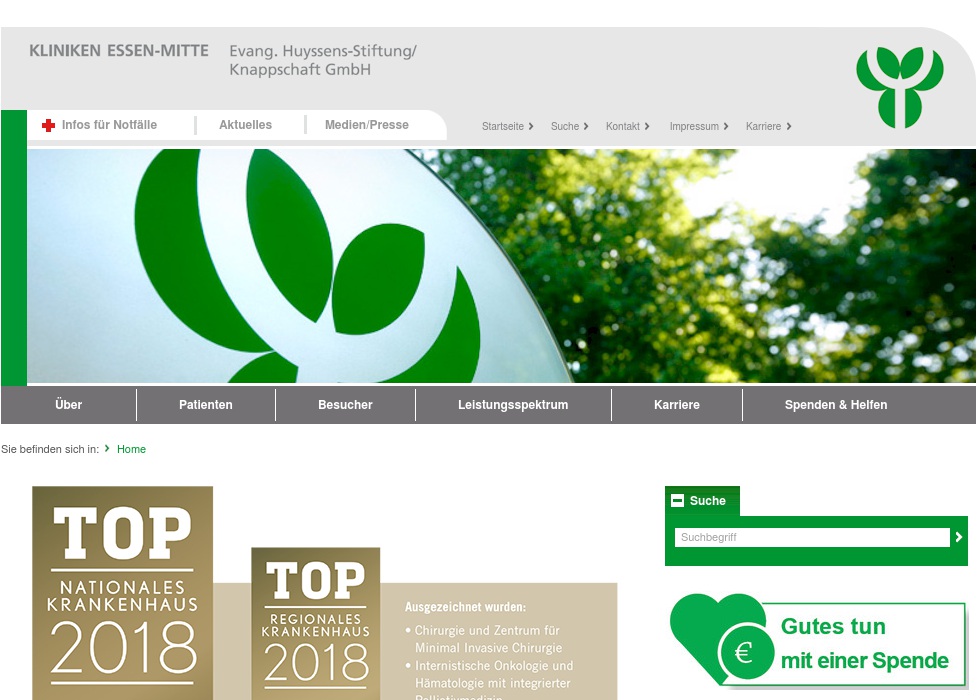Click the Suchbegriff search input field
The height and width of the screenshot is (700, 977).
tap(810, 537)
